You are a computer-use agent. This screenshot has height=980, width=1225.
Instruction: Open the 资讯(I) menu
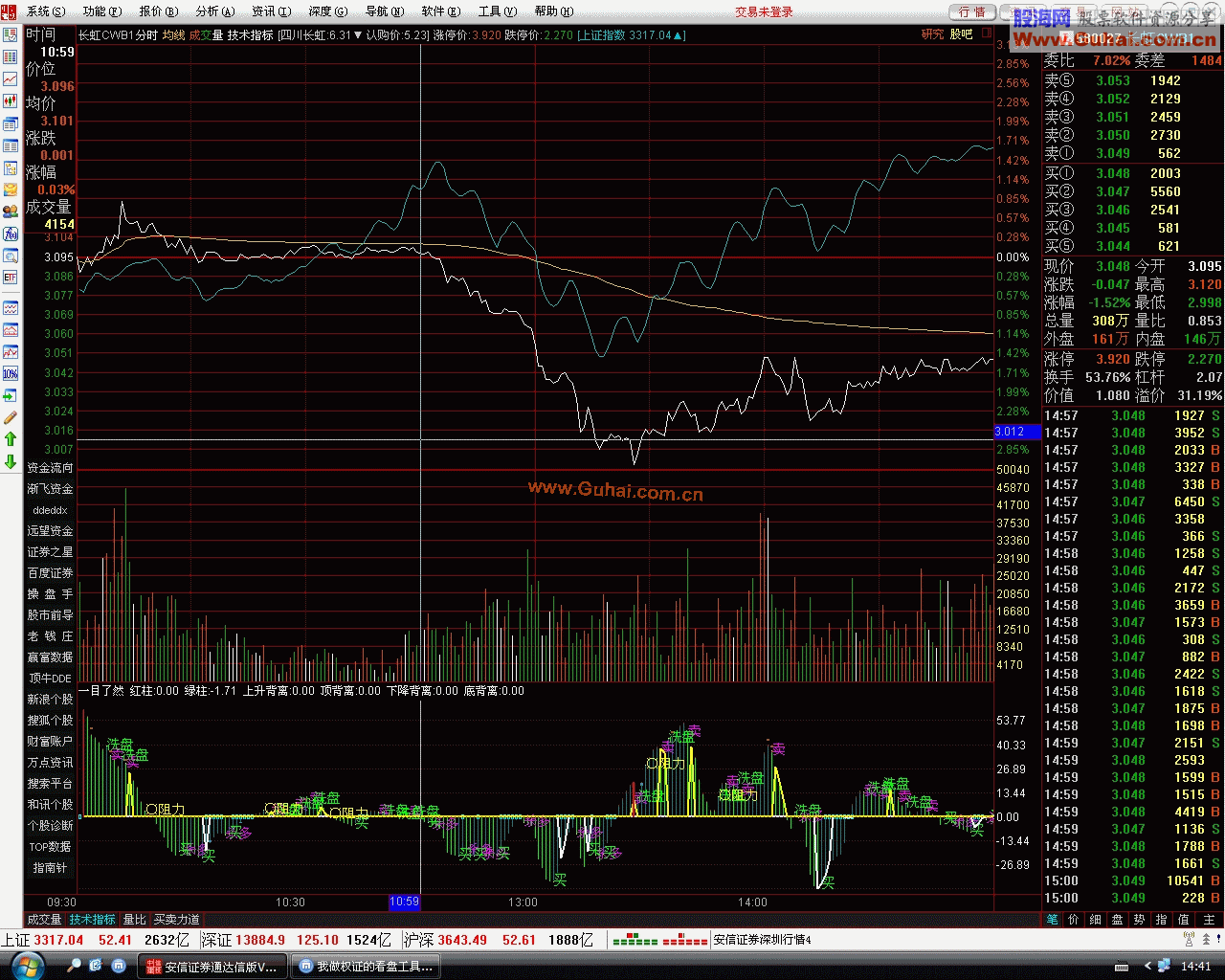click(x=271, y=11)
